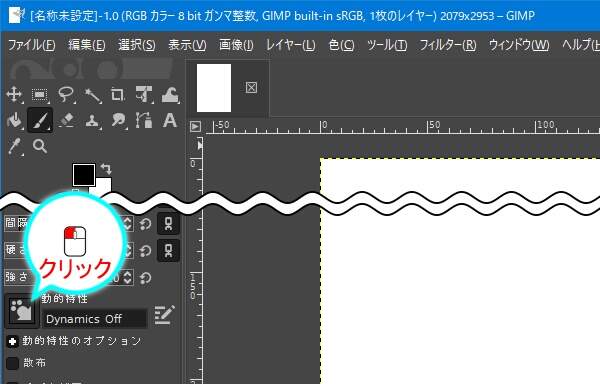Swap foreground and background colors
The height and width of the screenshot is (384, 600).
click(106, 168)
